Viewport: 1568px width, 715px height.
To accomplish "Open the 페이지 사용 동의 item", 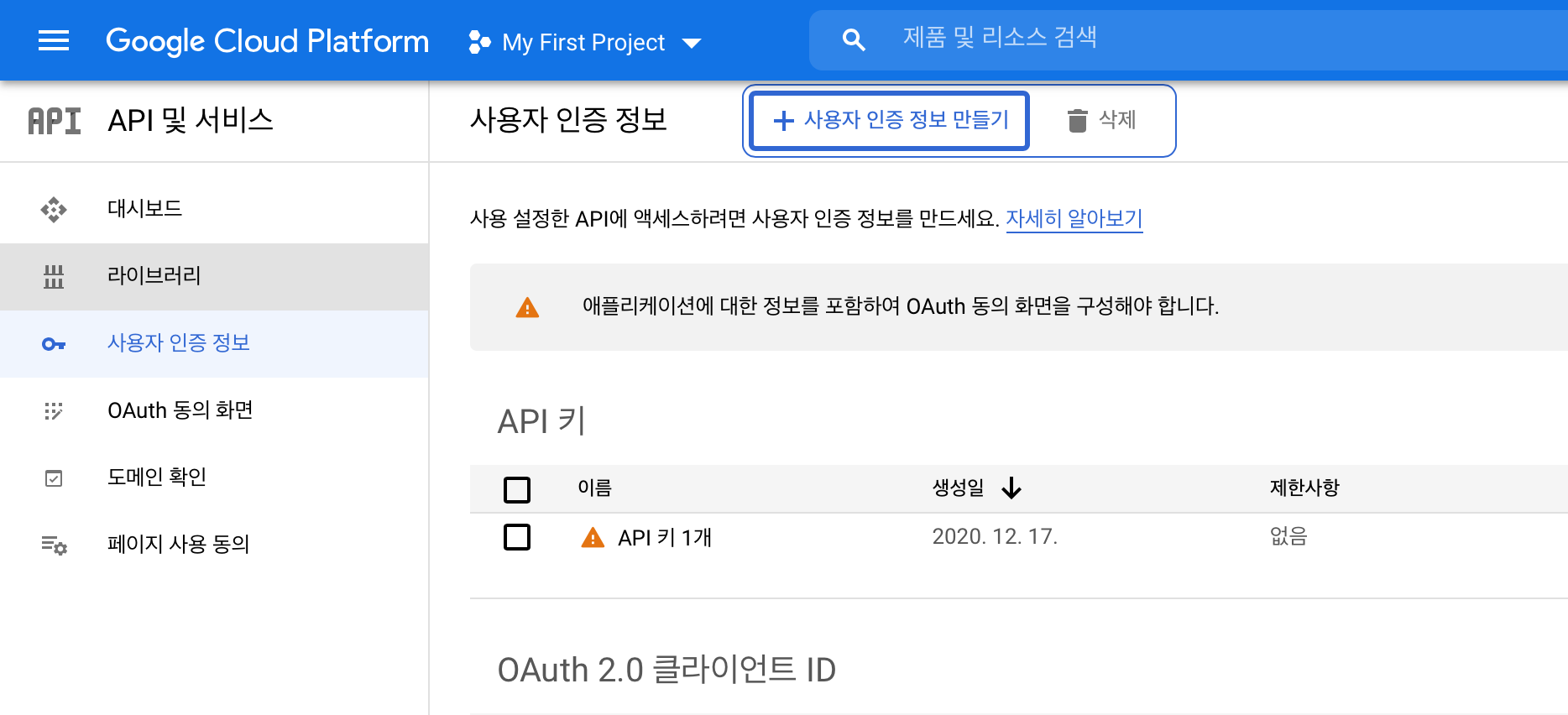I will pyautogui.click(x=214, y=545).
